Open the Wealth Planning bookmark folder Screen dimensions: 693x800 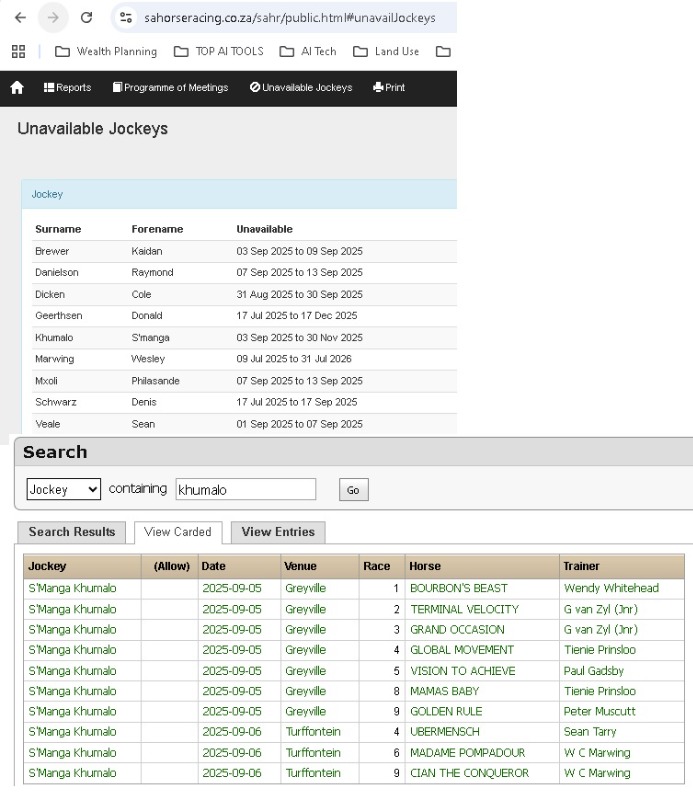click(106, 52)
